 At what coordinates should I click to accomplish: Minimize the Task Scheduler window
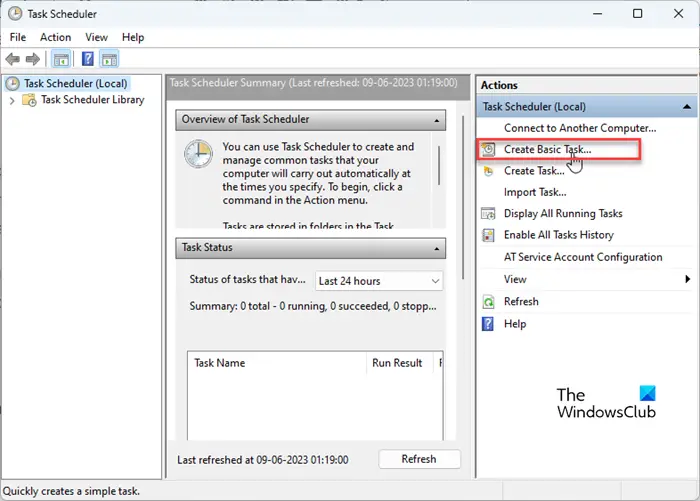(x=597, y=14)
